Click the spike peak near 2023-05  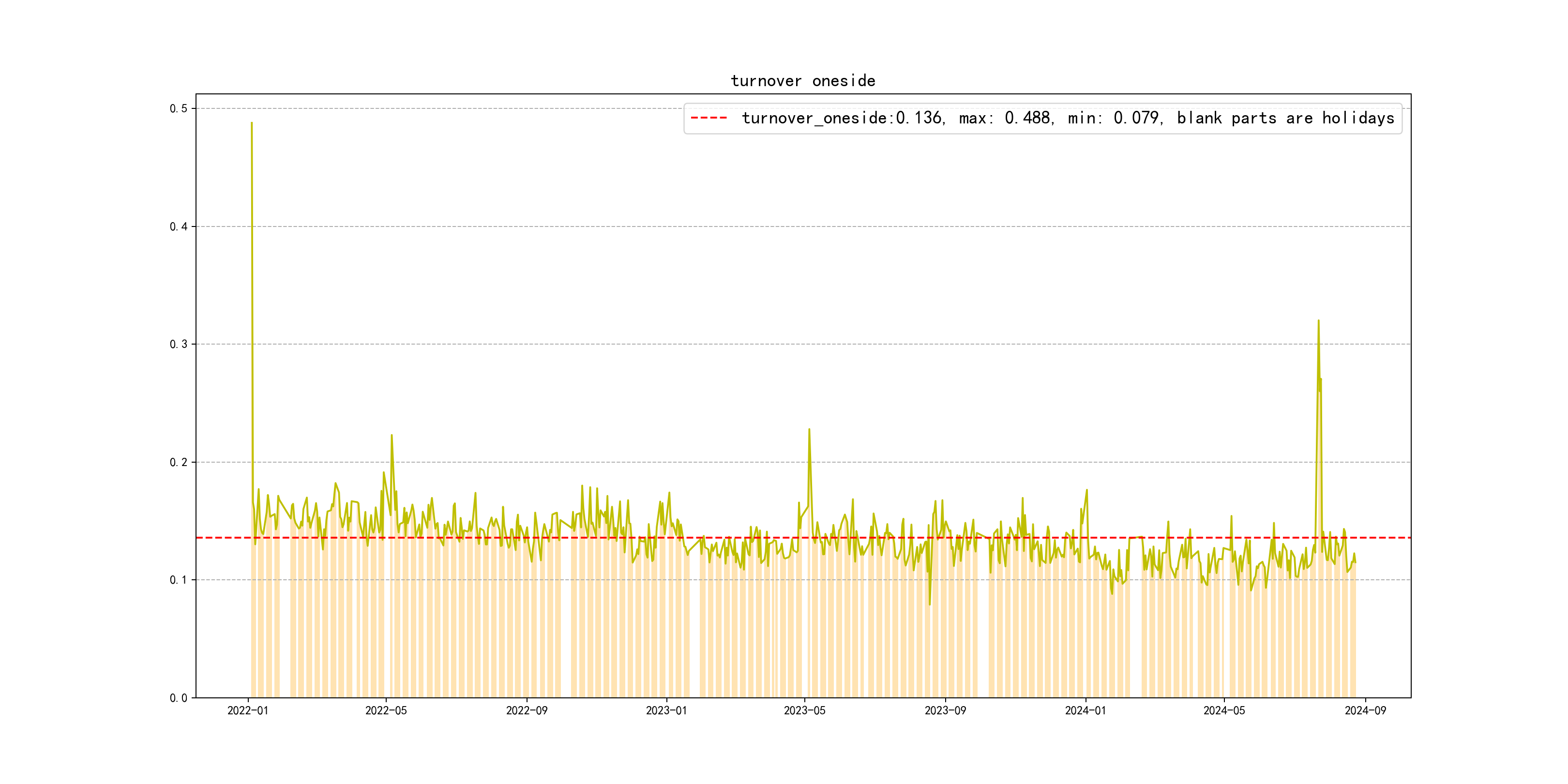809,429
